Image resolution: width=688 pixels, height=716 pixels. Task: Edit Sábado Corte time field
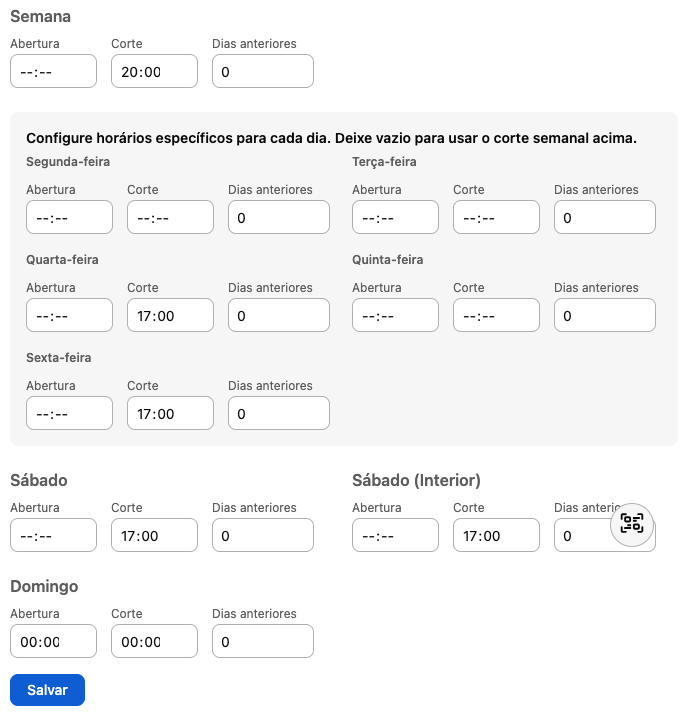154,535
